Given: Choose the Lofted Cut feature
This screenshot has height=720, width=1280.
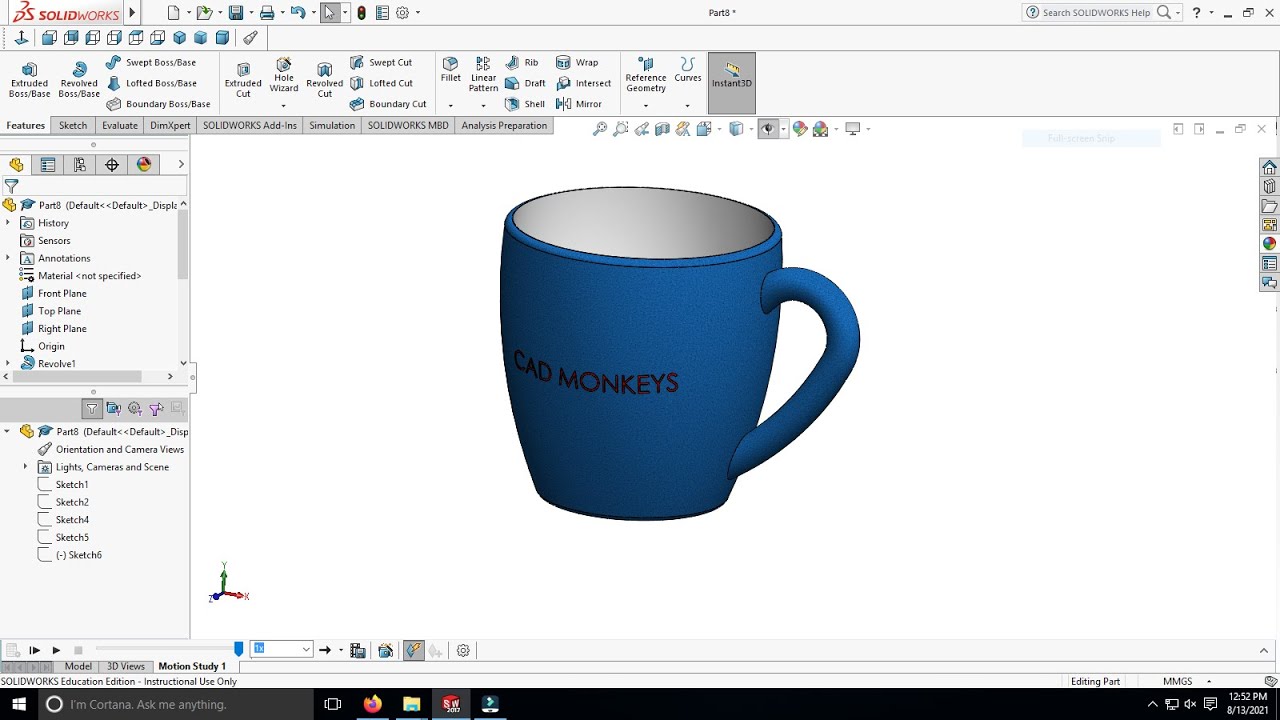Looking at the screenshot, I should click(380, 83).
